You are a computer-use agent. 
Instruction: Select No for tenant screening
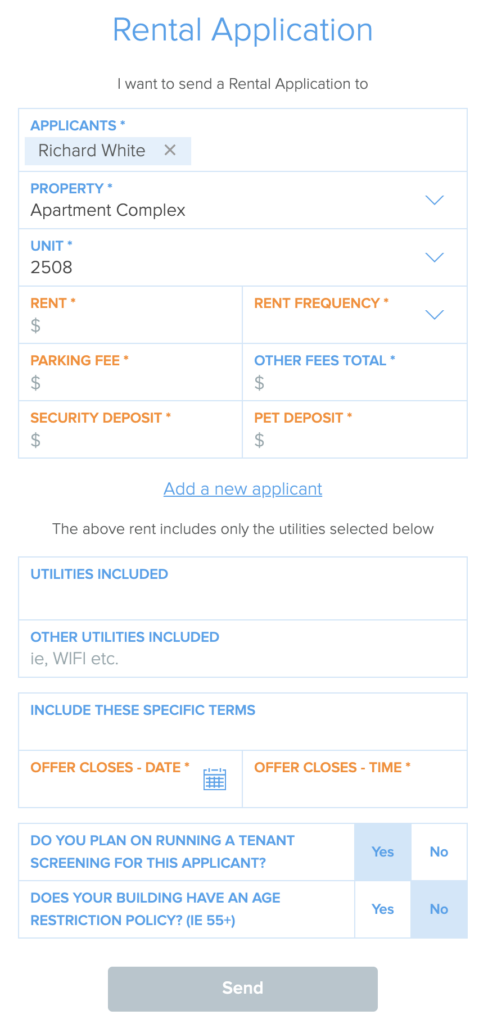coord(439,852)
